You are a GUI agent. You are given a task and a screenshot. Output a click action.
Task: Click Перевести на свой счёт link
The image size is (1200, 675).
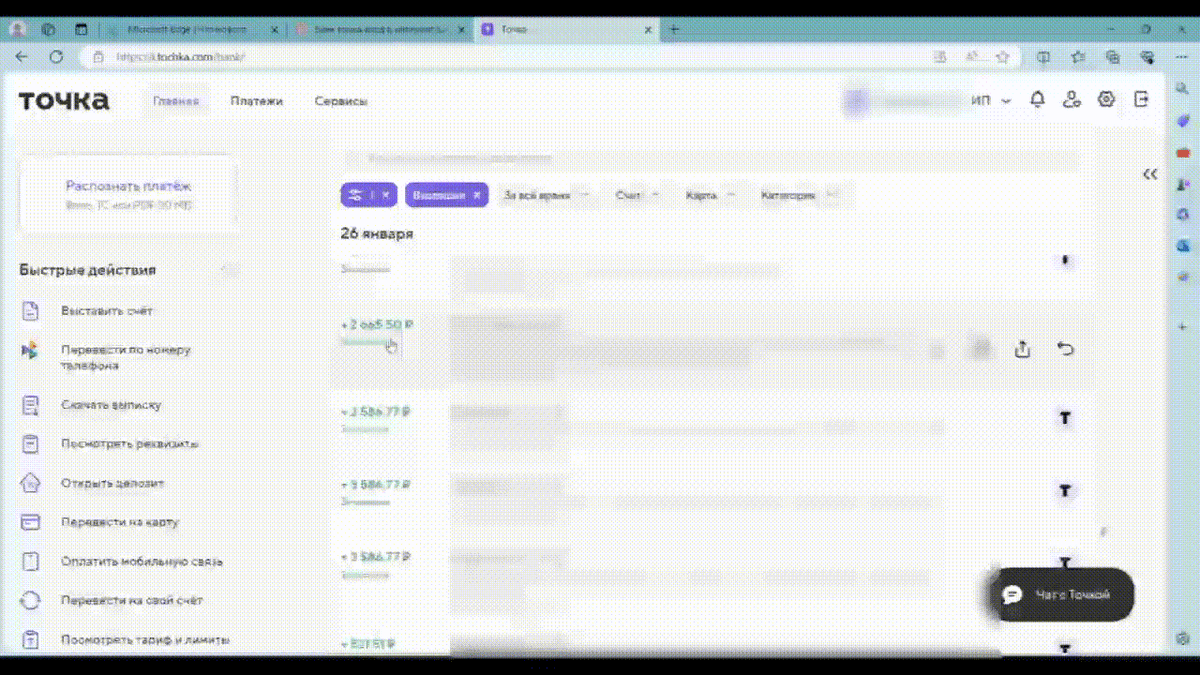coord(131,600)
